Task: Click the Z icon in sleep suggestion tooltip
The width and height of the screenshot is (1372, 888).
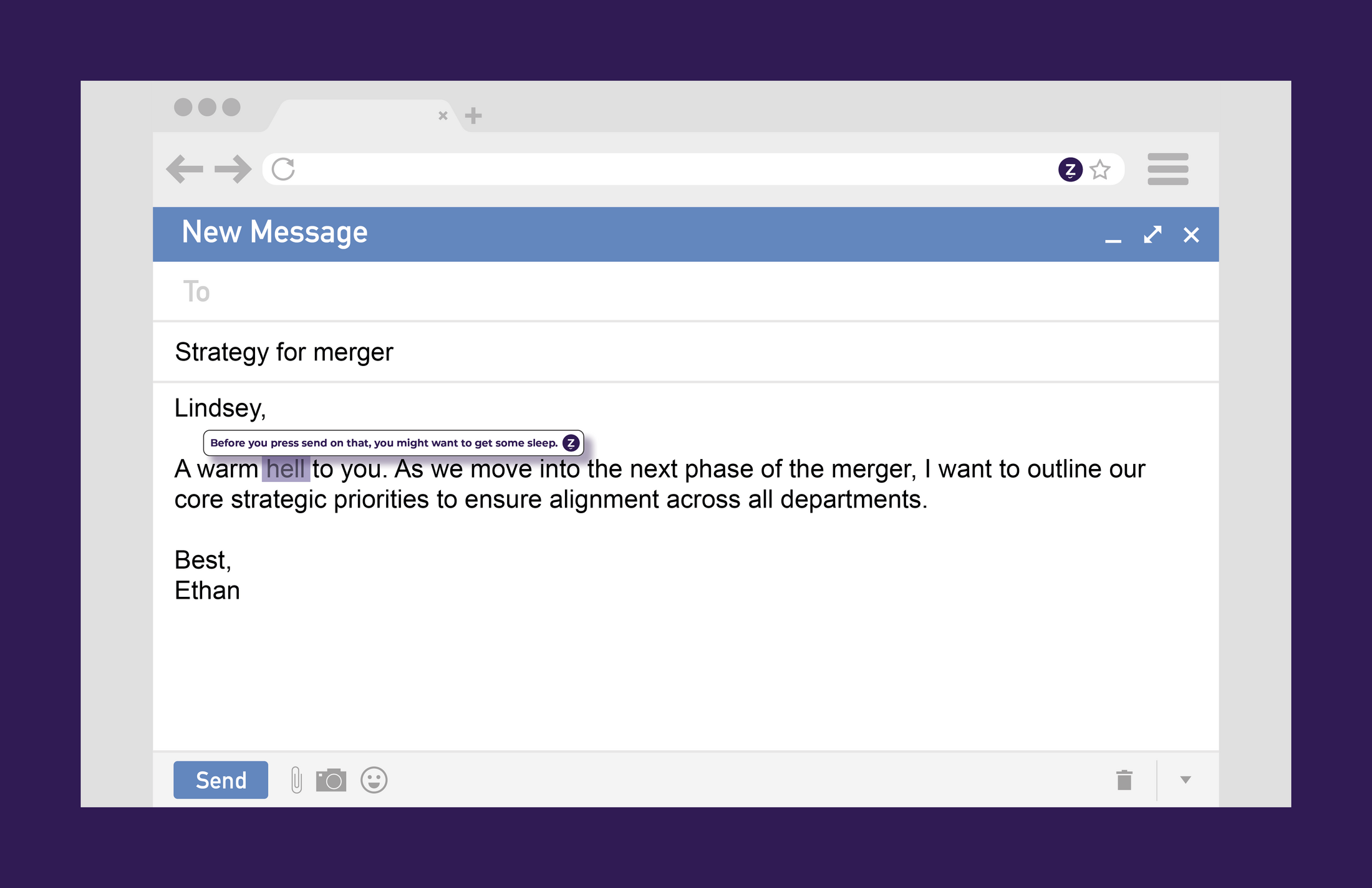Action: (x=571, y=443)
